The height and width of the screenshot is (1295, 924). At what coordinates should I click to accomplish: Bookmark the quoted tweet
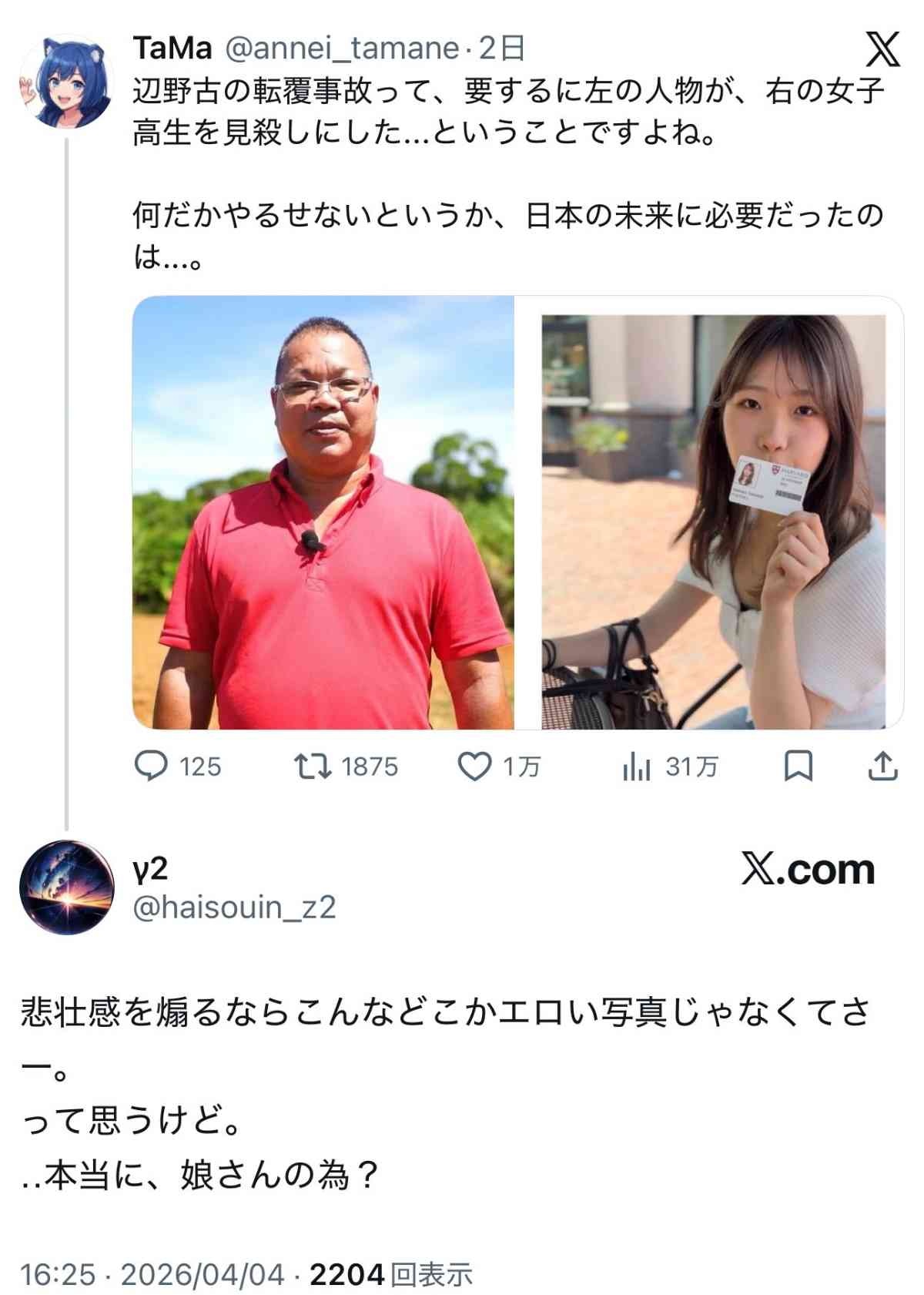pyautogui.click(x=798, y=767)
